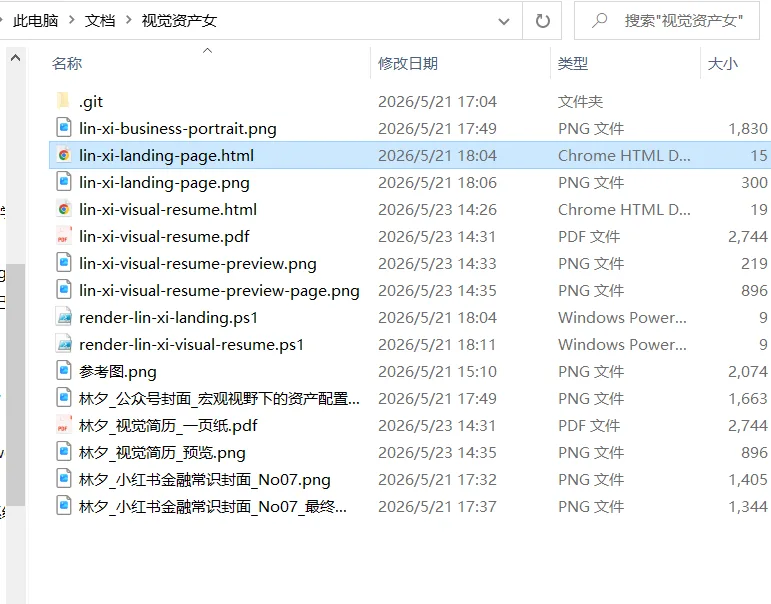Select the file name render-lin-xi-visual-resume.ps1
The image size is (771, 604).
(191, 345)
